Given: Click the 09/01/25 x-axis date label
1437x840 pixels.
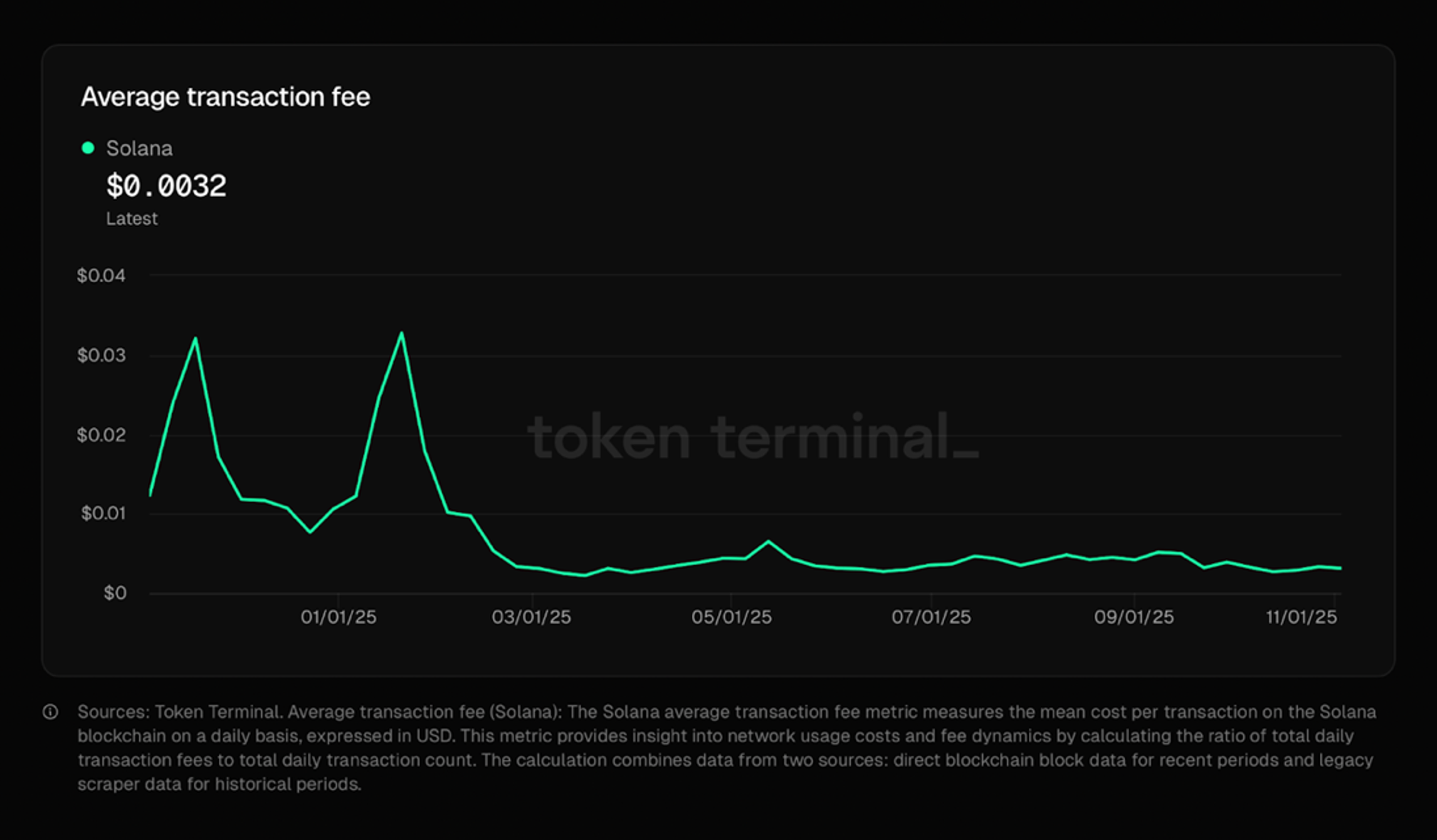Looking at the screenshot, I should (1134, 617).
